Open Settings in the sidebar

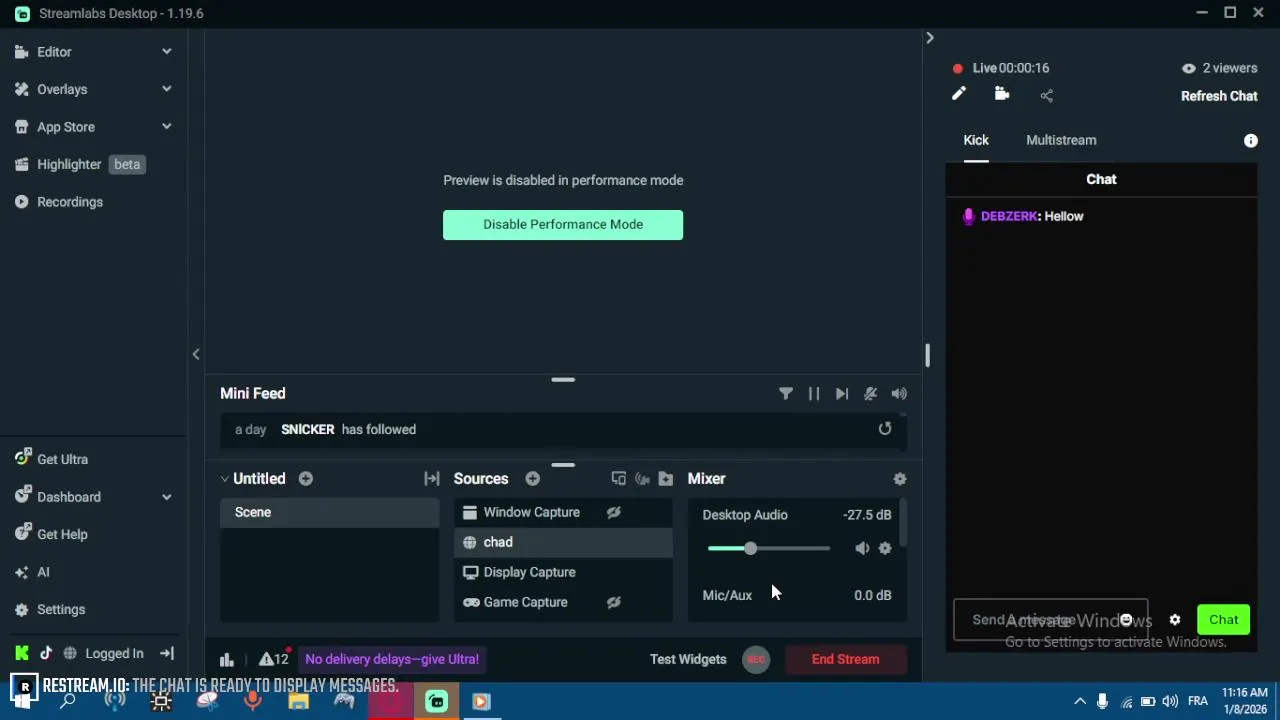(x=50, y=609)
